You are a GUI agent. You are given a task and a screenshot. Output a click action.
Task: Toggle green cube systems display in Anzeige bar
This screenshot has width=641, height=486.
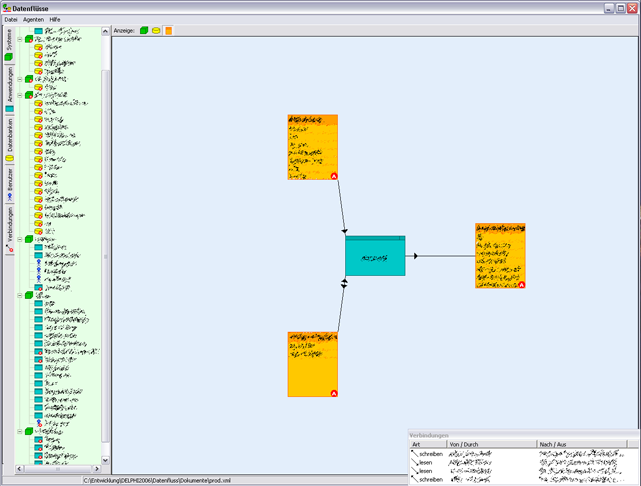tap(144, 31)
